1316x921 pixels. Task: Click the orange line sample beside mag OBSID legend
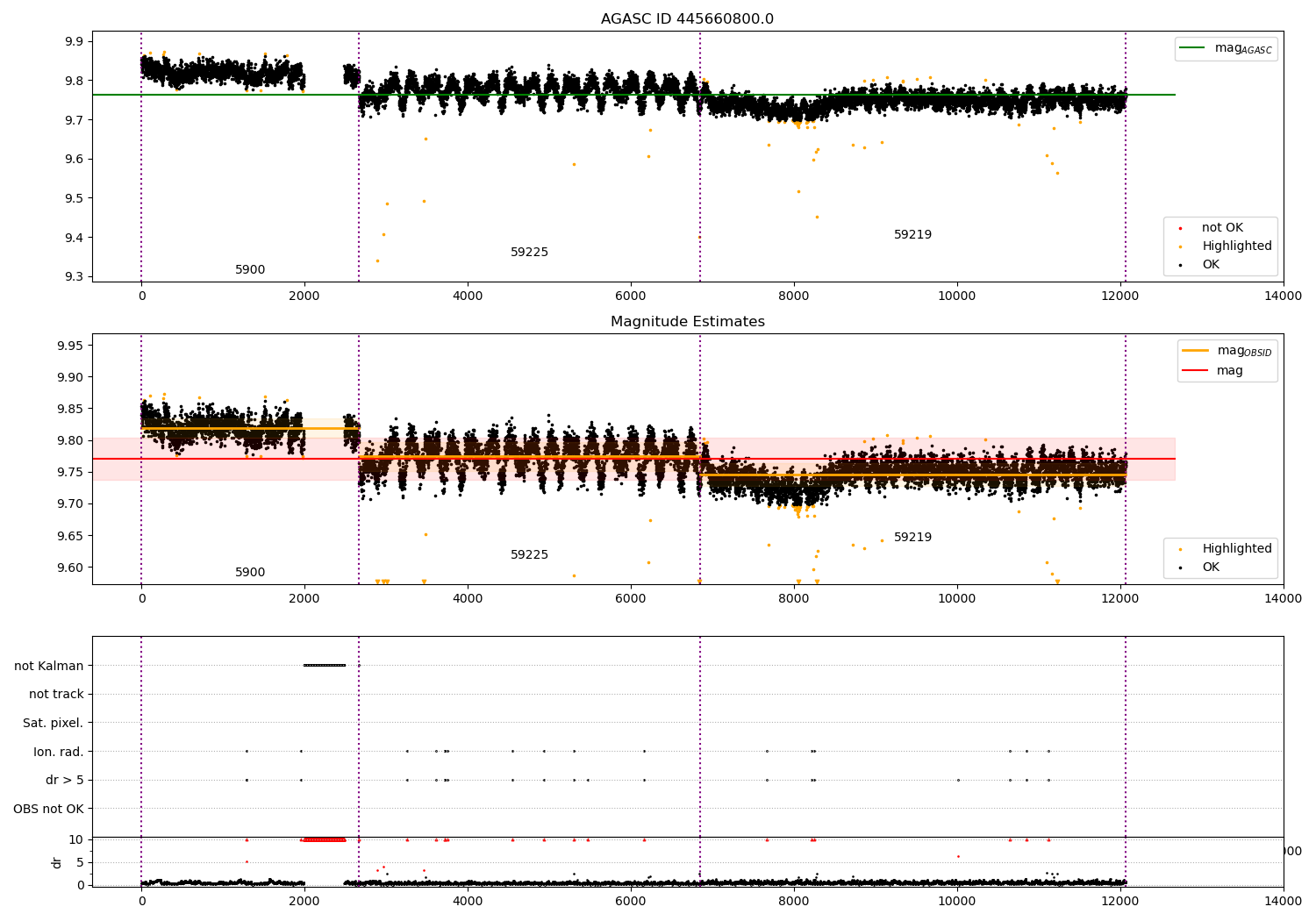coord(1195,351)
